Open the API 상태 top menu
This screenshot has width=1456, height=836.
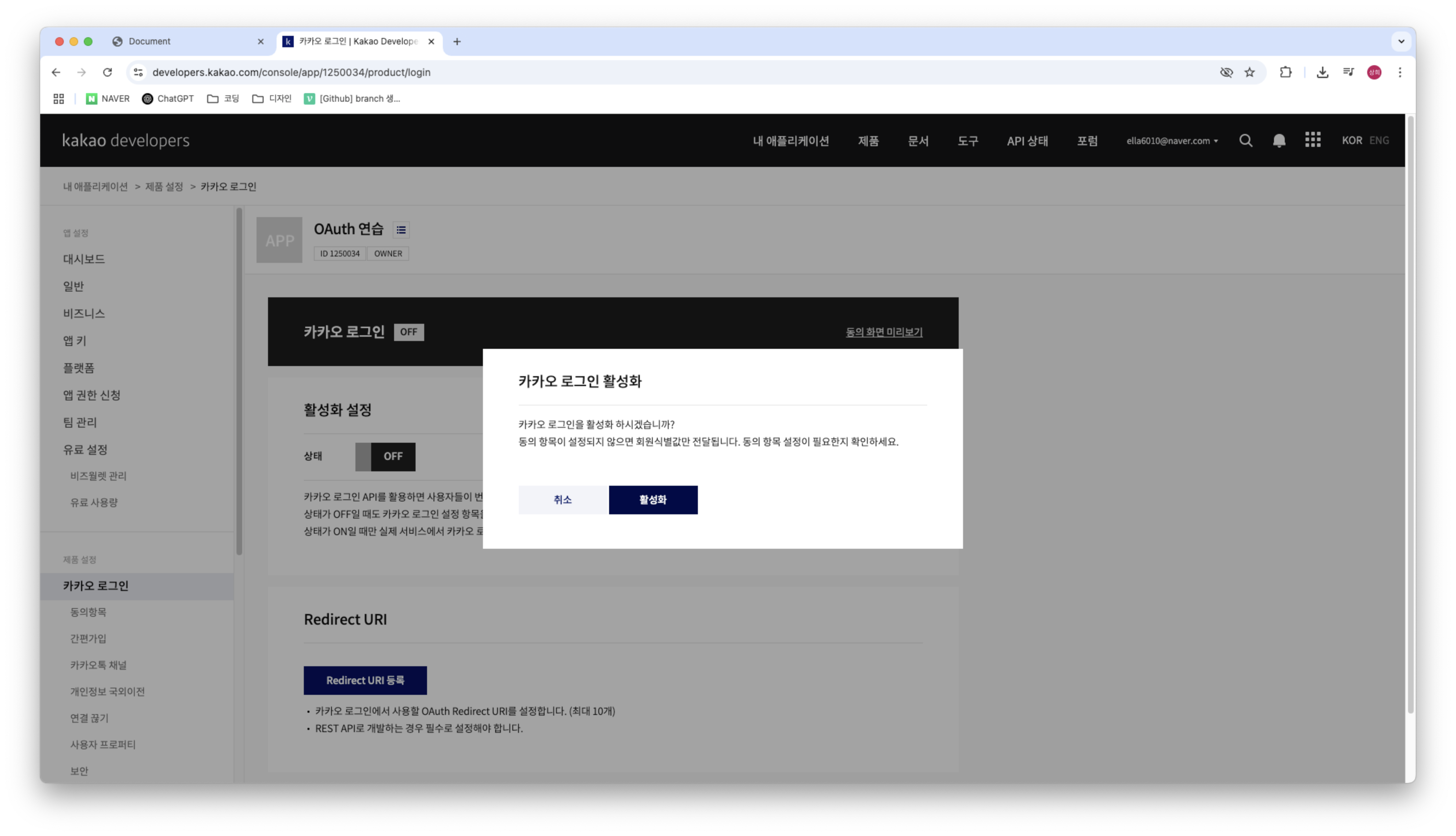coord(1027,141)
